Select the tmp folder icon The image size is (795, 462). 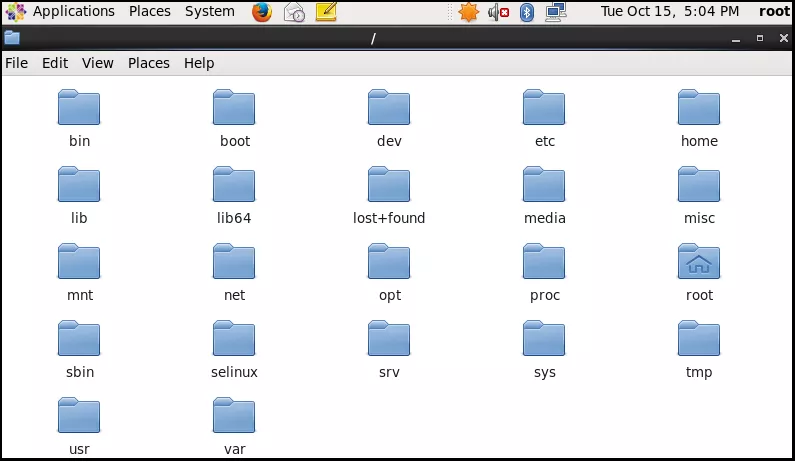699,338
